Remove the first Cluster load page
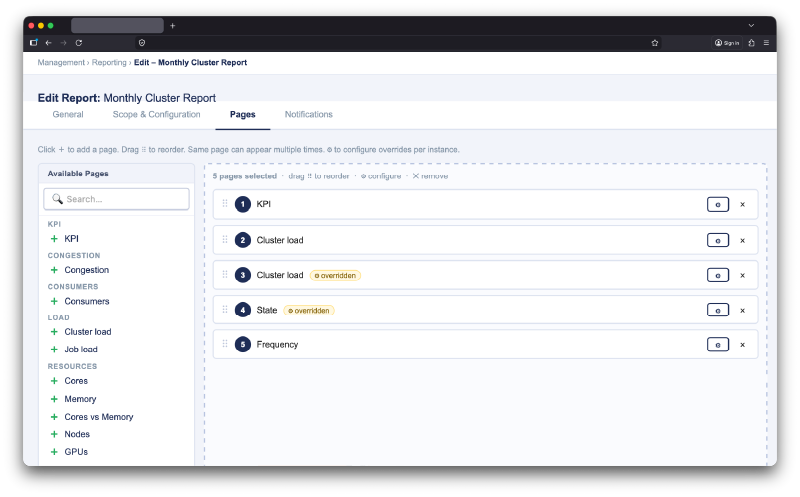This screenshot has height=497, width=800. click(742, 240)
